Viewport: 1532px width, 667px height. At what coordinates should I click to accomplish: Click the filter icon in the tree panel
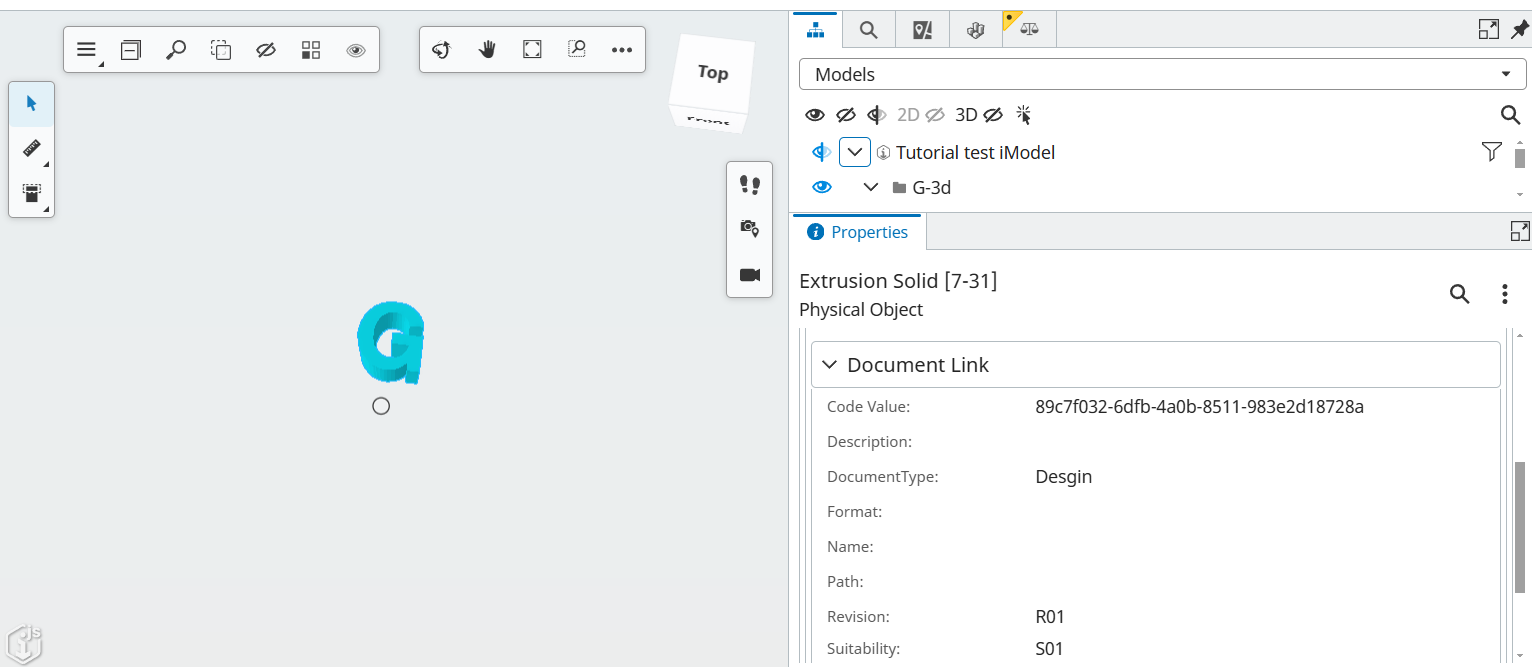click(1491, 151)
